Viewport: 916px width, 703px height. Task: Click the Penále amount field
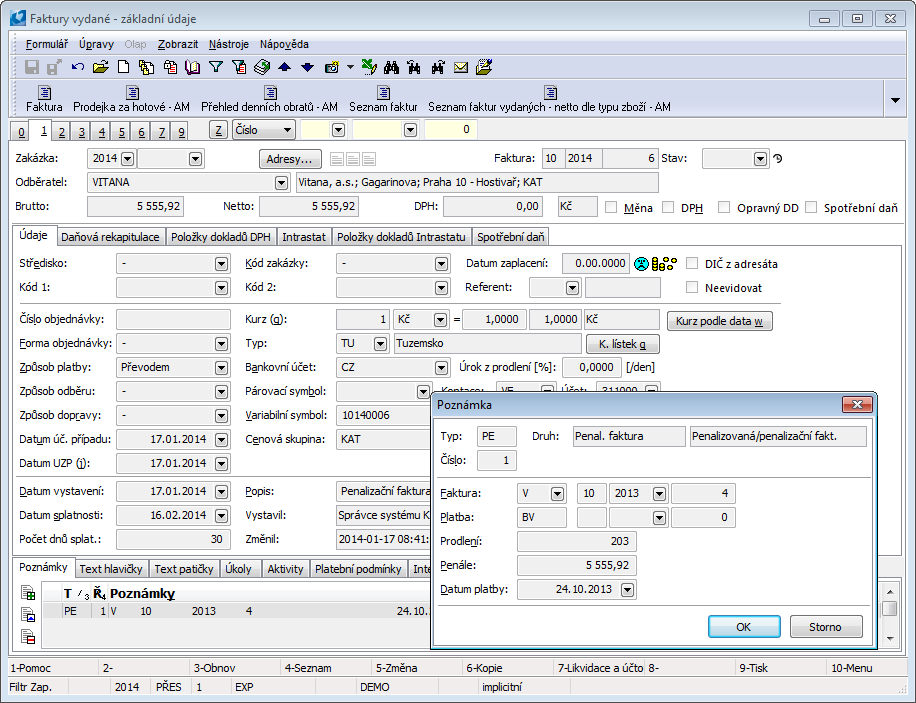click(577, 566)
